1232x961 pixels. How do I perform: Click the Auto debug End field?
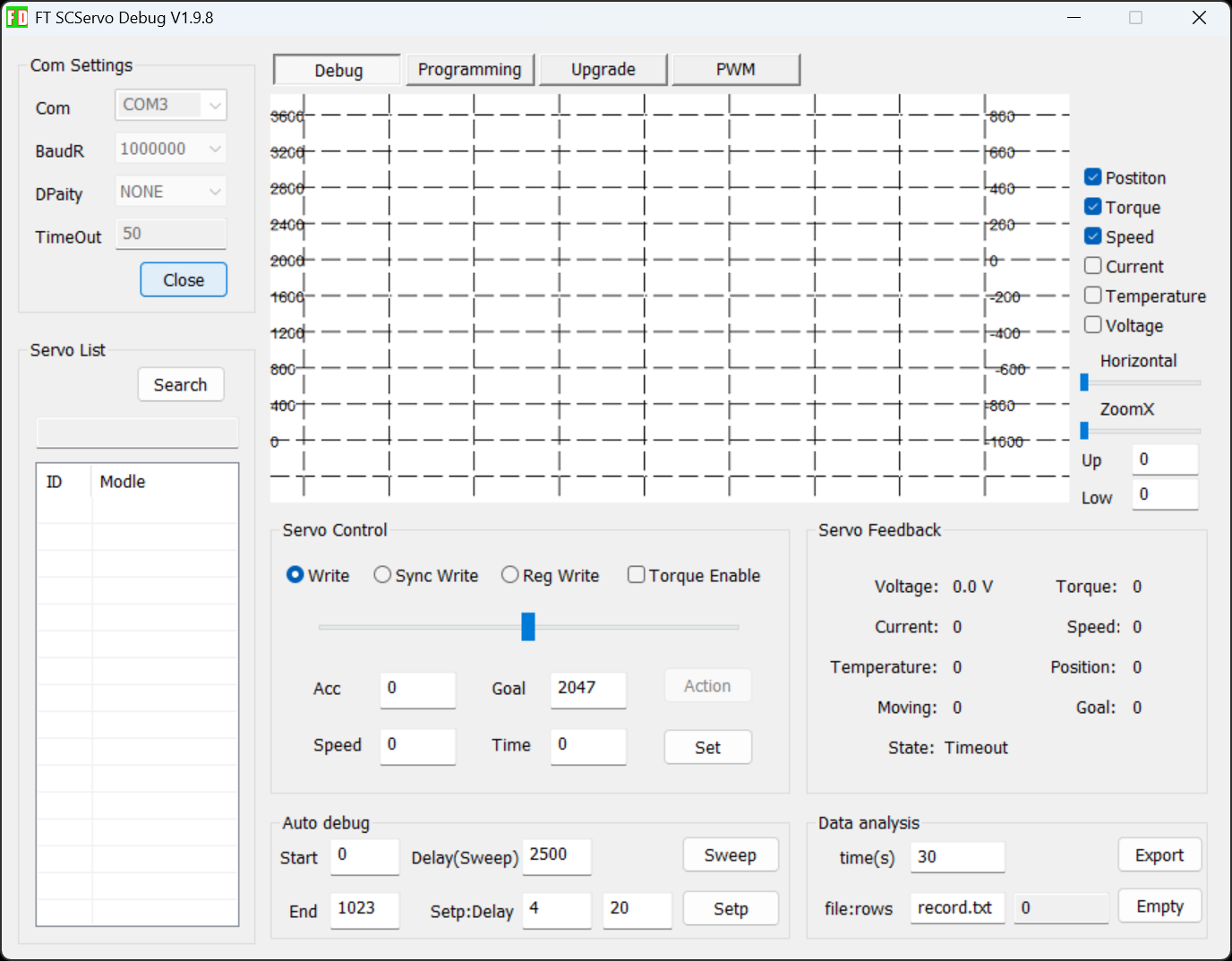[364, 910]
